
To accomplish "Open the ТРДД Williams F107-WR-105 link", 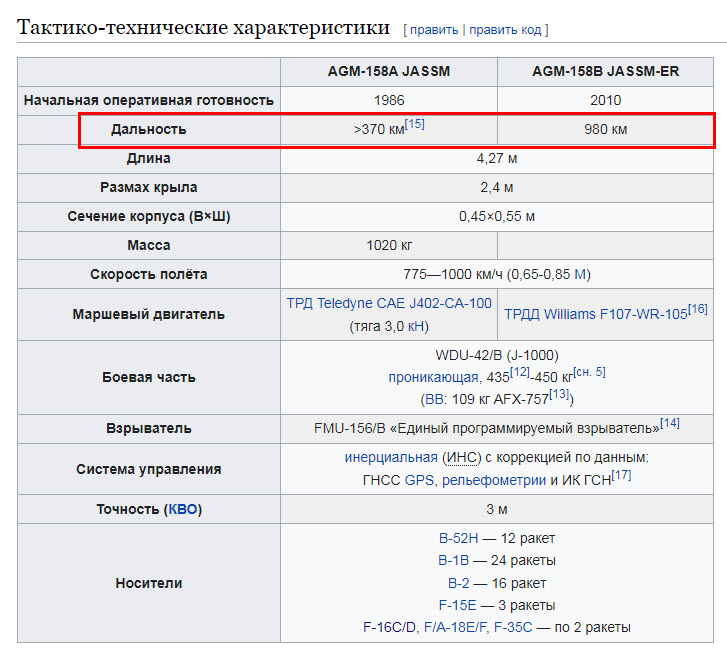I will pyautogui.click(x=595, y=314).
